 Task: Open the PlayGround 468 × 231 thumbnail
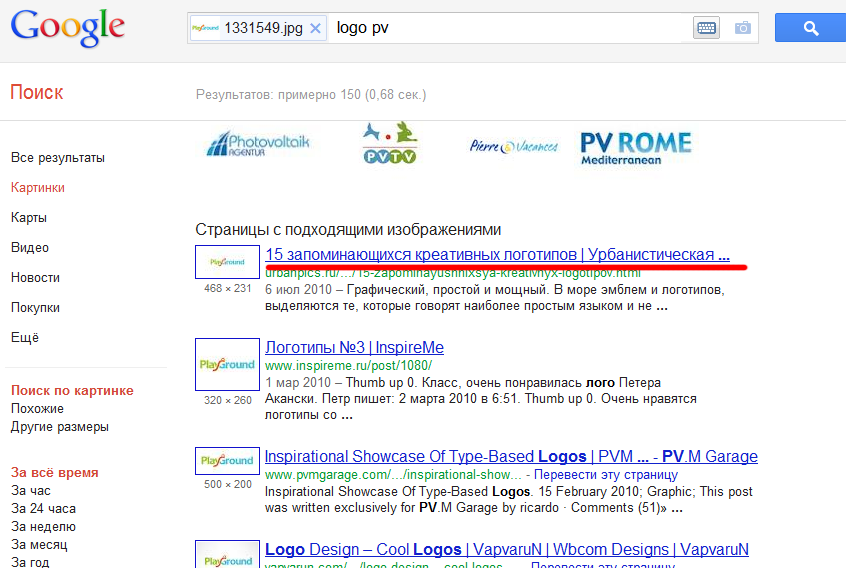click(x=227, y=262)
